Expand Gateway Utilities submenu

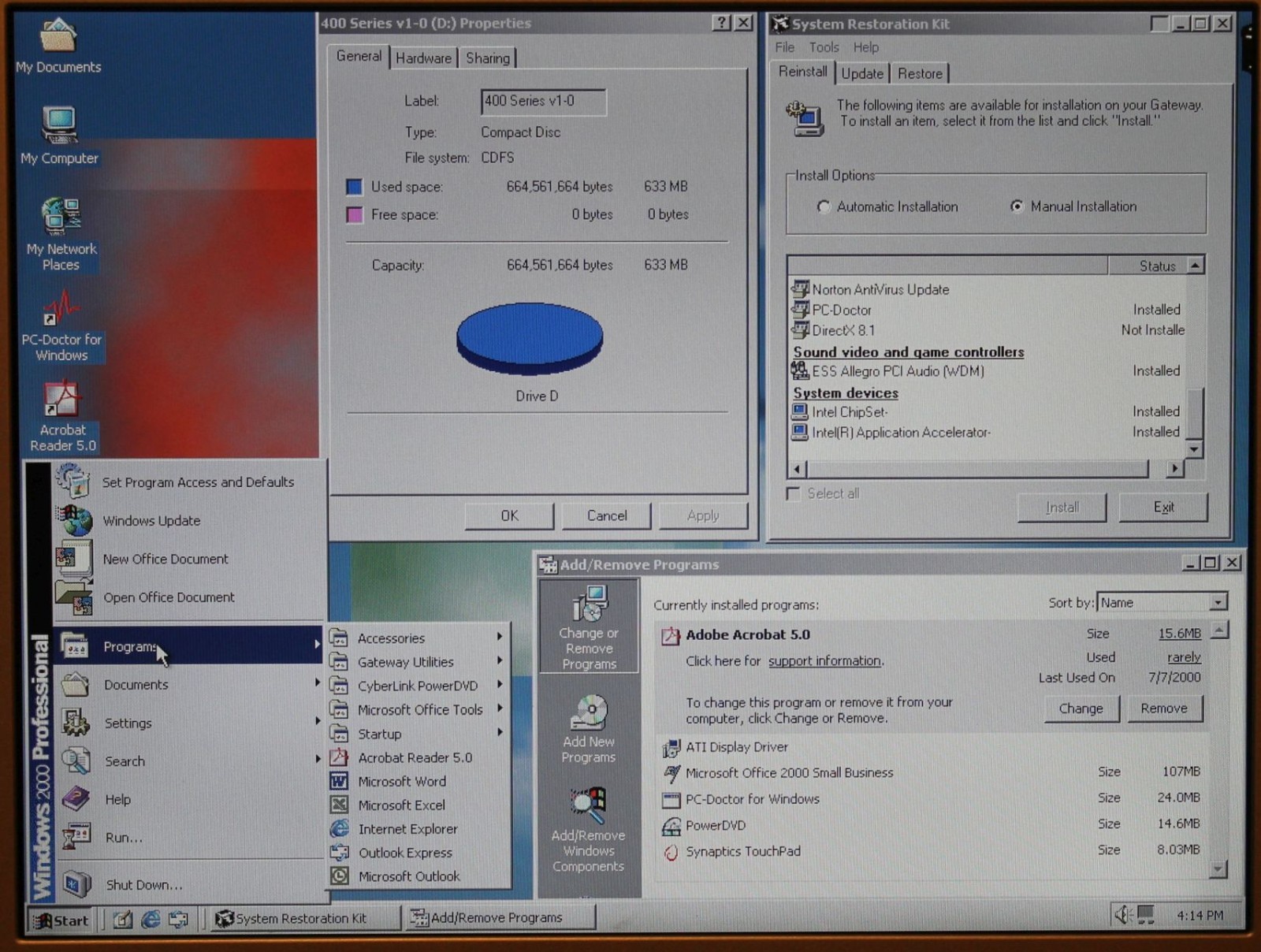coord(418,661)
